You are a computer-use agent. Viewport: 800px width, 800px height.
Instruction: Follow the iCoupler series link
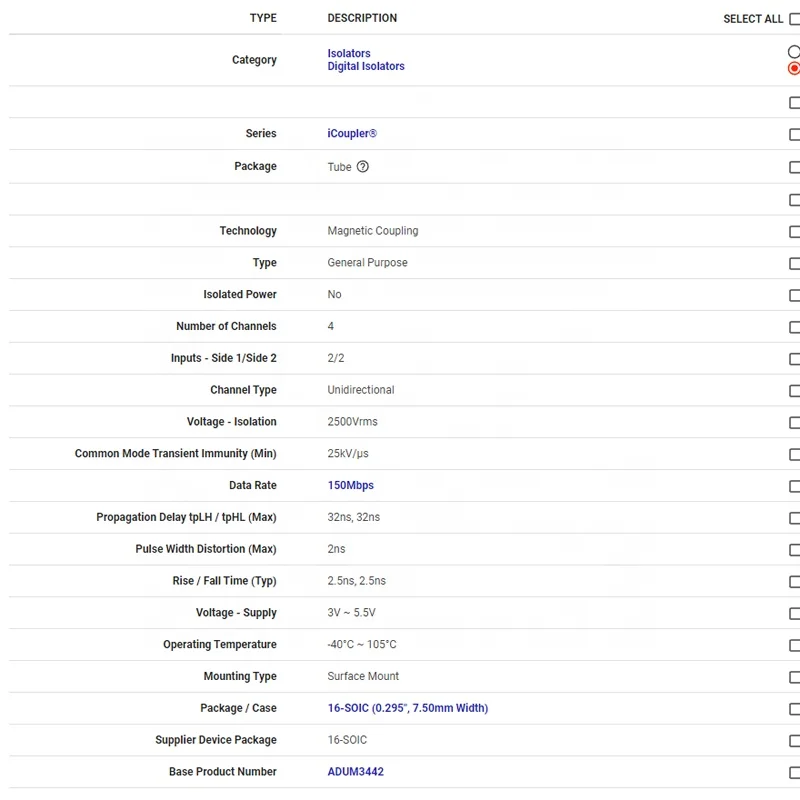[352, 134]
